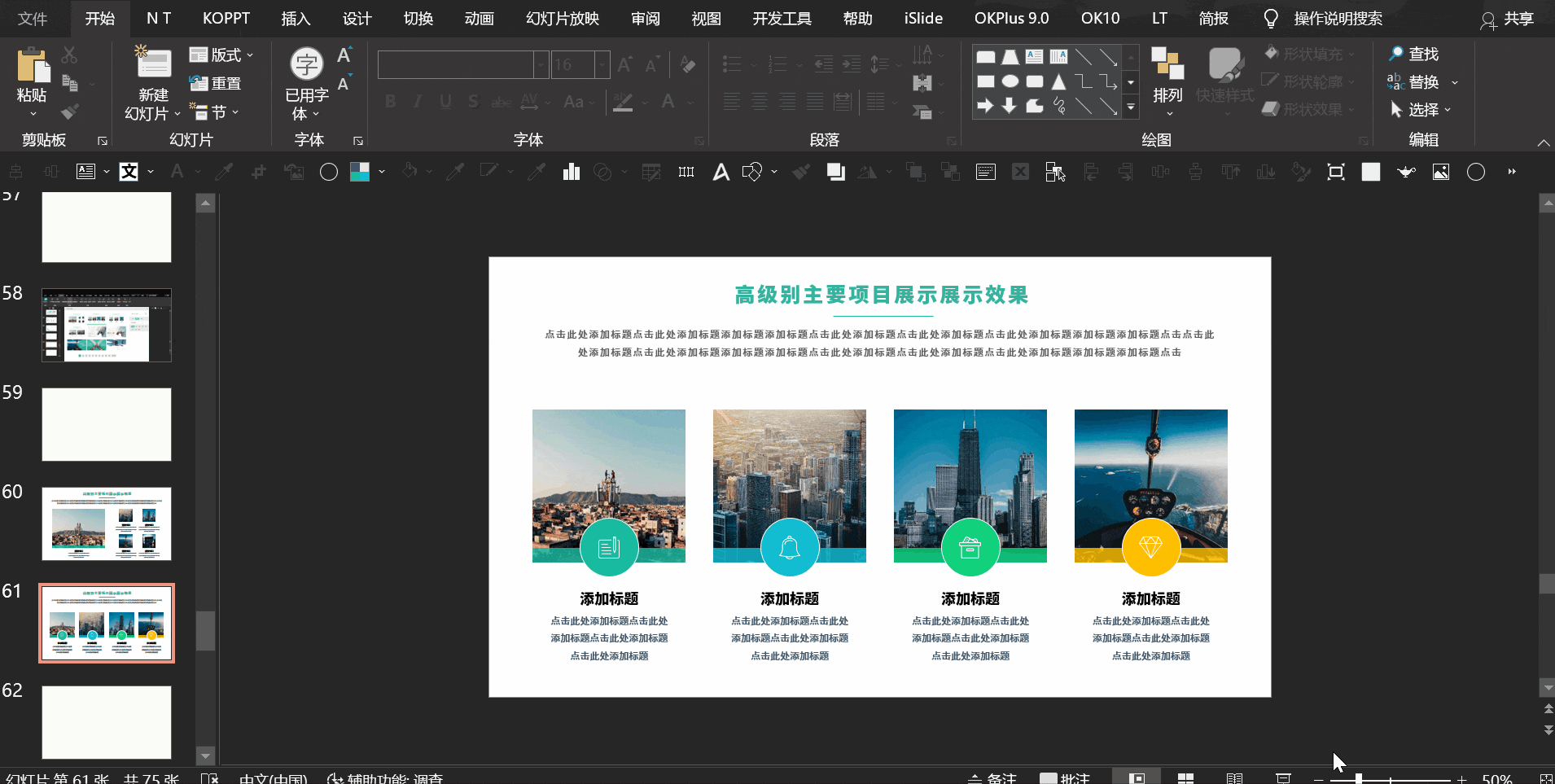
Task: Open the 版式 layout dropdown
Action: [221, 55]
